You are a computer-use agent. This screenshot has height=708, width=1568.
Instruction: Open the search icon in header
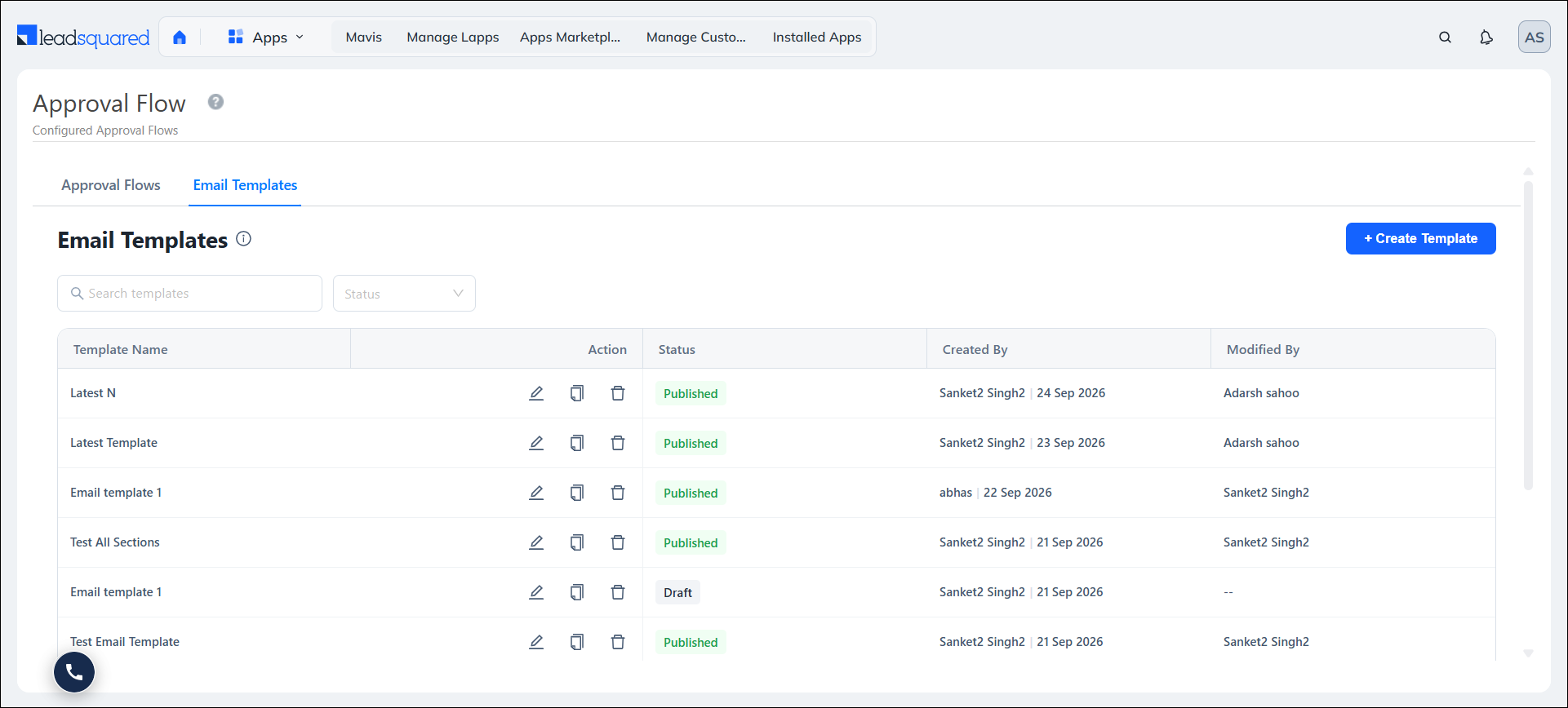point(1445,37)
